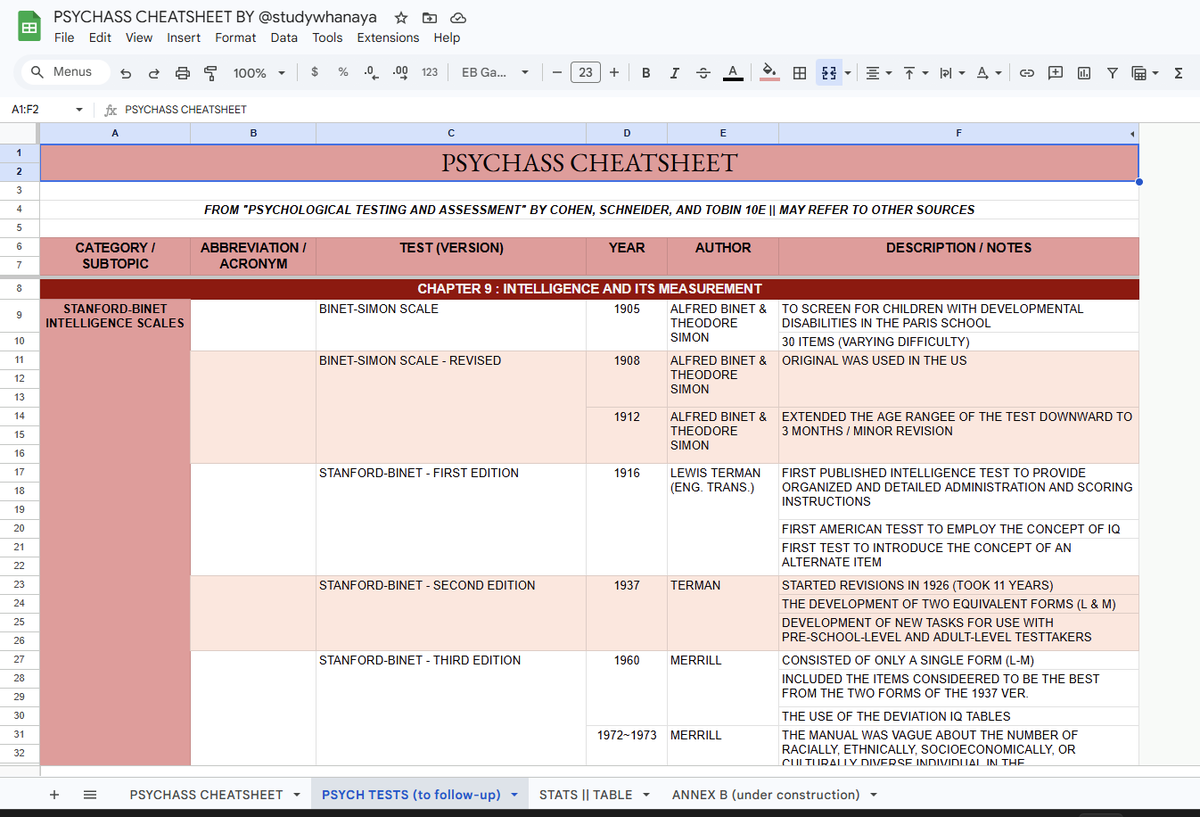Toggle the merge cells button

(x=829, y=72)
